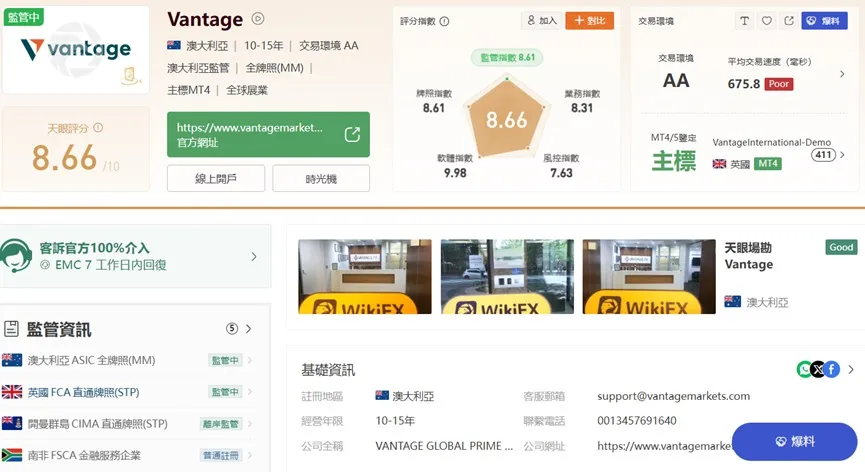The image size is (865, 472).
Task: Click the circled 5 count in 監管資訊
Action: point(232,329)
